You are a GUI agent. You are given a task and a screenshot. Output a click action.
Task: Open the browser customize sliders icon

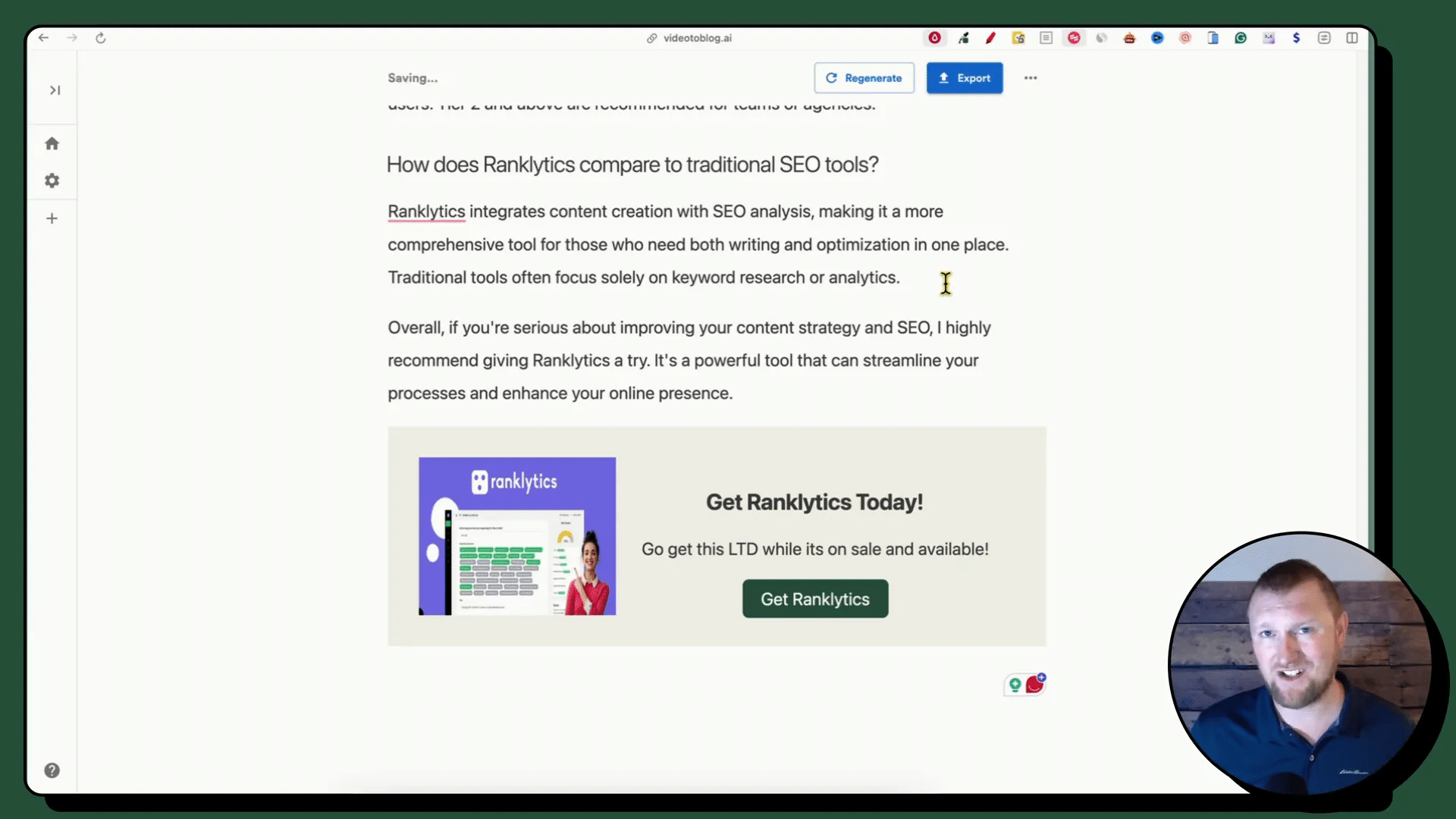point(1324,38)
